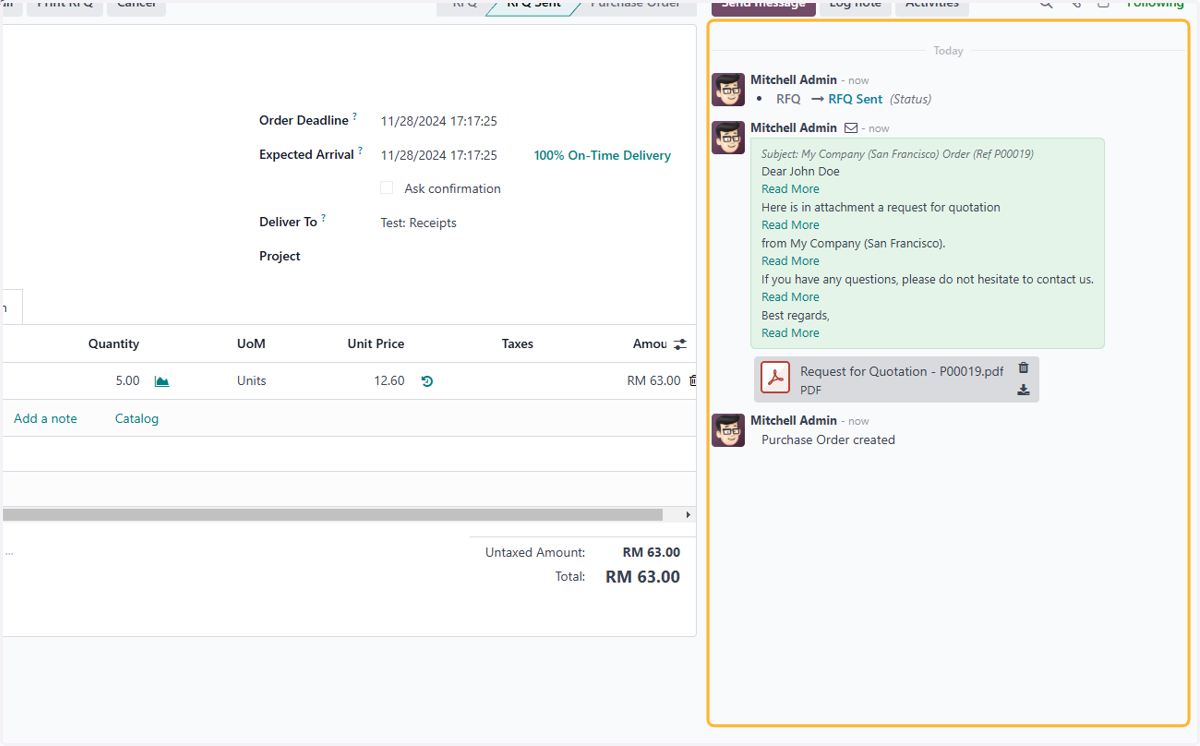The width and height of the screenshot is (1200, 746).
Task: Click the envelope icon next to Mitchell Admin
Action: coord(851,128)
